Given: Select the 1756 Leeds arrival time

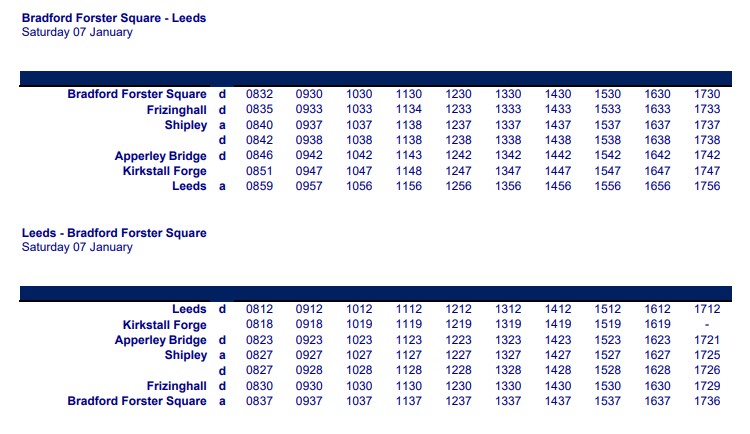Looking at the screenshot, I should 707,186.
